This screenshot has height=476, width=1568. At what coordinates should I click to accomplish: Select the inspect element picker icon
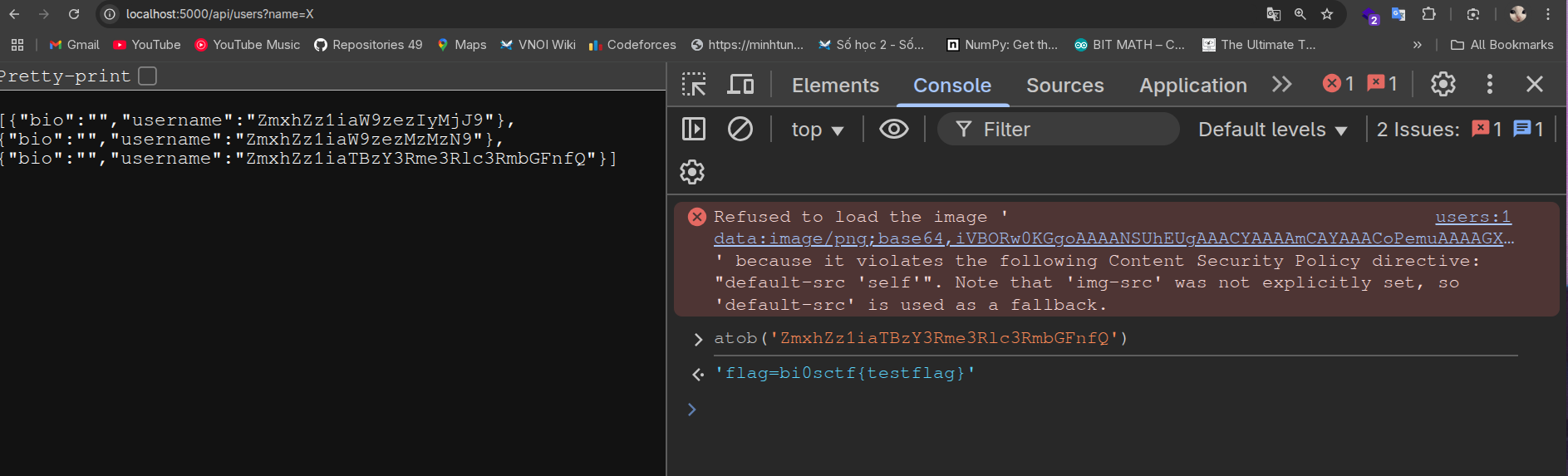coord(694,85)
